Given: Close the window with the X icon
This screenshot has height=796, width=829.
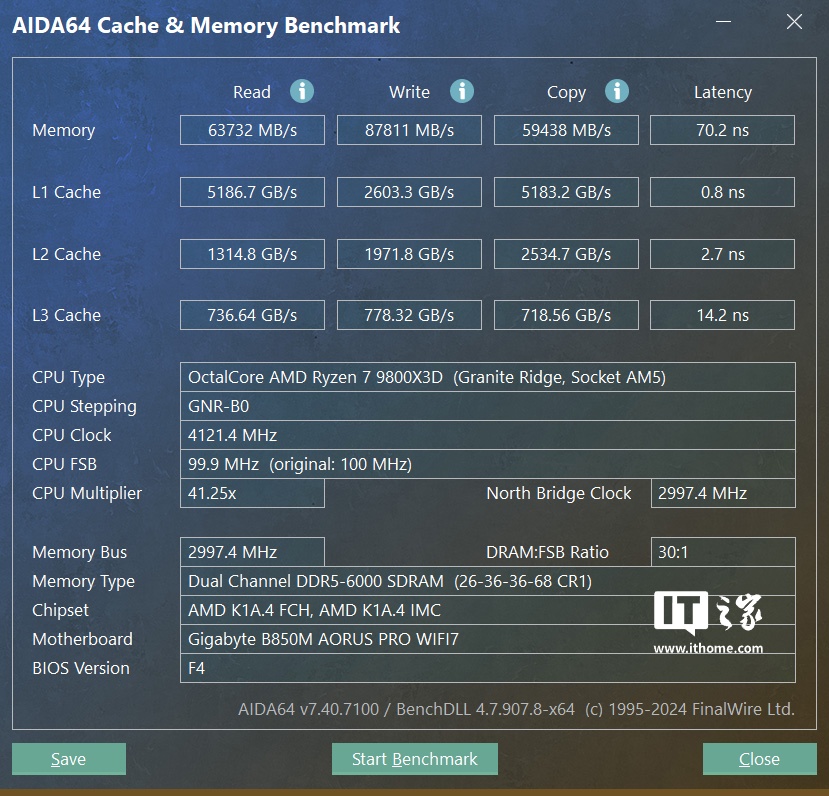Looking at the screenshot, I should click(794, 22).
